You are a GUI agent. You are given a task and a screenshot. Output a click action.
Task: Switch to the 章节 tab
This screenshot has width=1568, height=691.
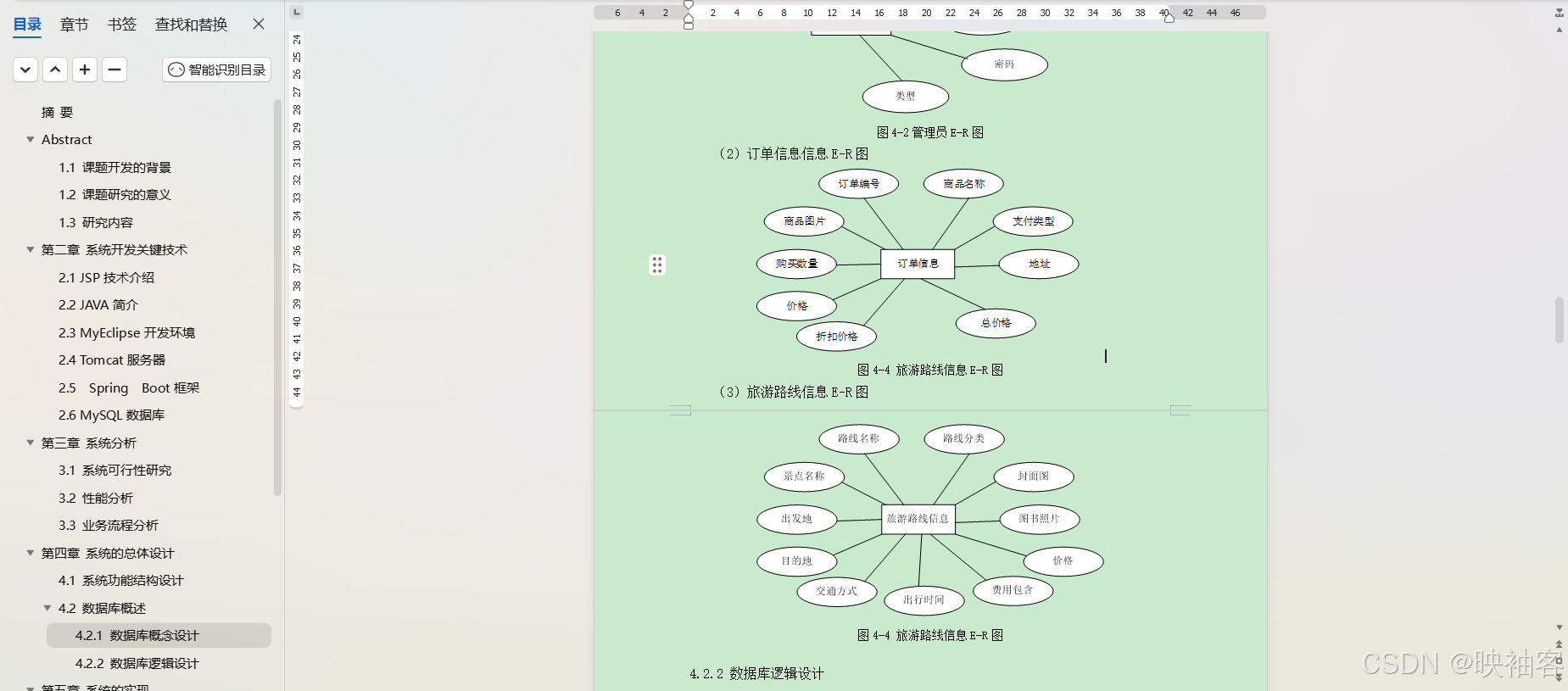click(x=75, y=25)
